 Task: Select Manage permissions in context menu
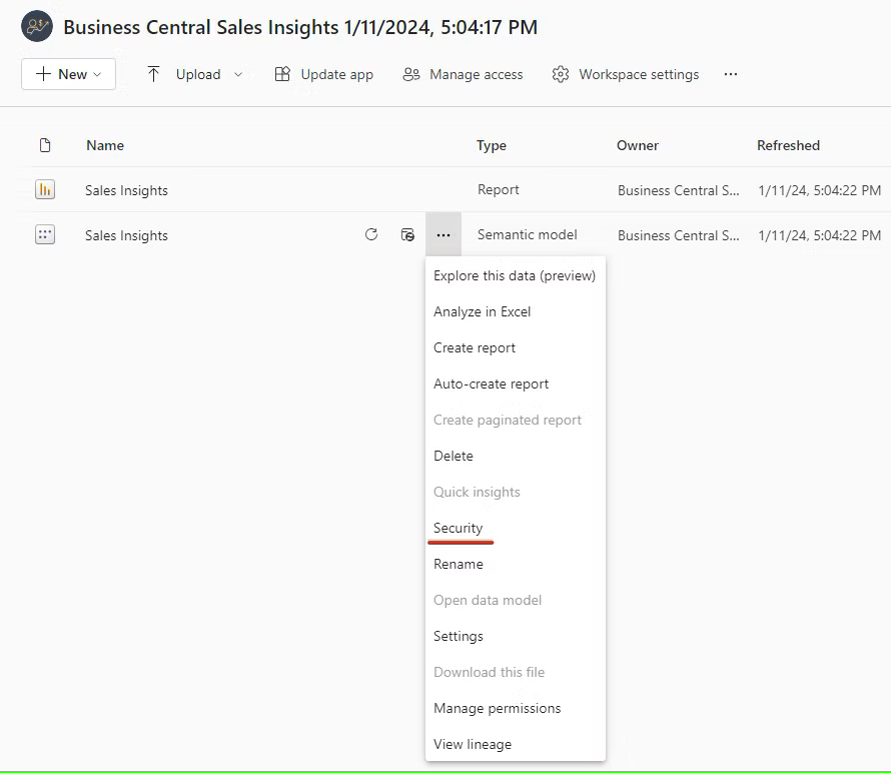tap(497, 708)
